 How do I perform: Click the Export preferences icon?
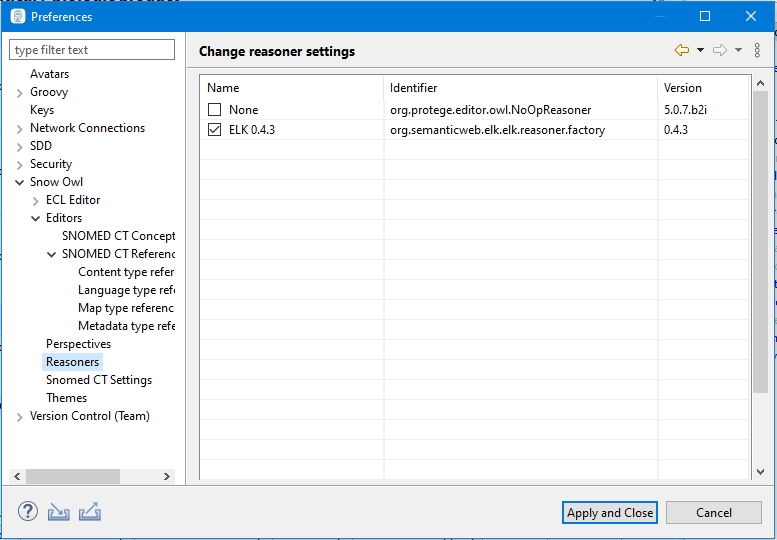pos(90,512)
